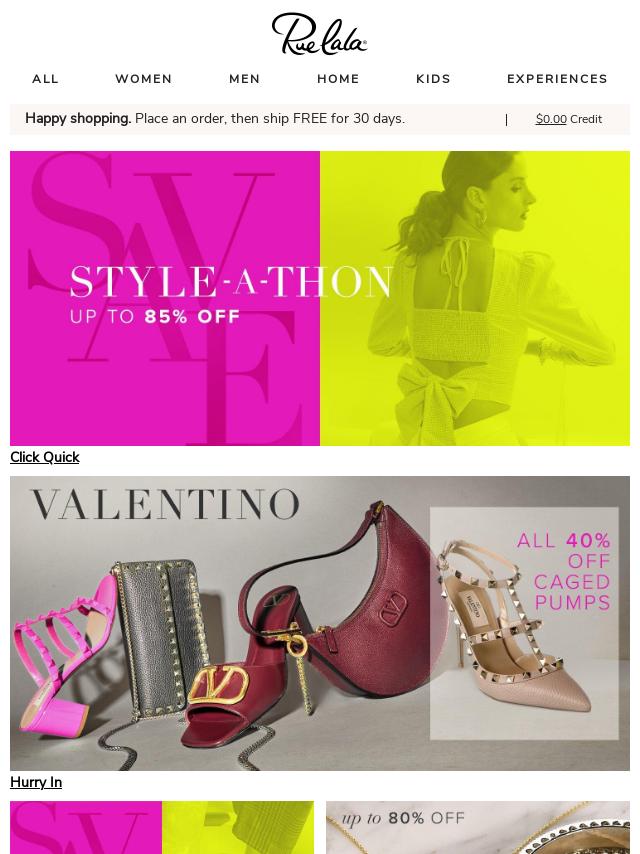Screen dimensions: 640x854
Task: Open the Style-A-Thon title text
Action: pos(231,282)
